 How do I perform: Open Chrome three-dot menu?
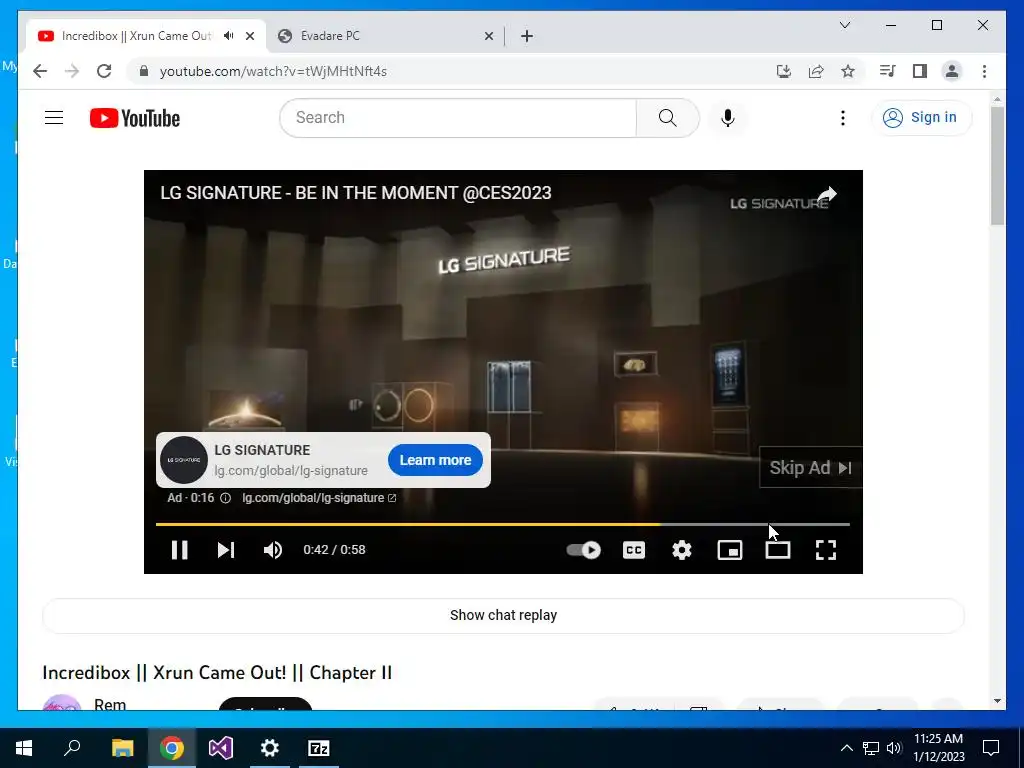point(984,71)
